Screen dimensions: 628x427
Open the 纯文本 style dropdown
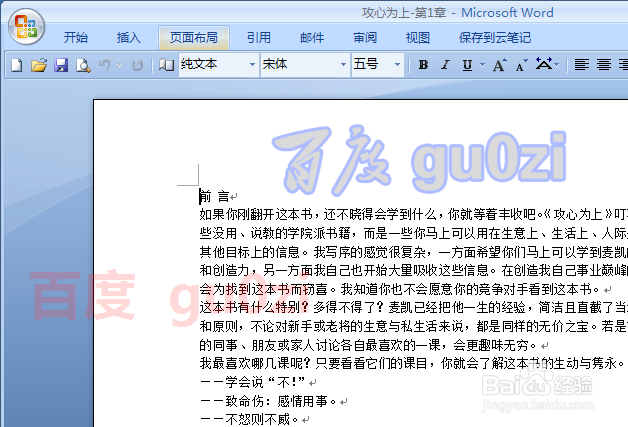pyautogui.click(x=252, y=64)
